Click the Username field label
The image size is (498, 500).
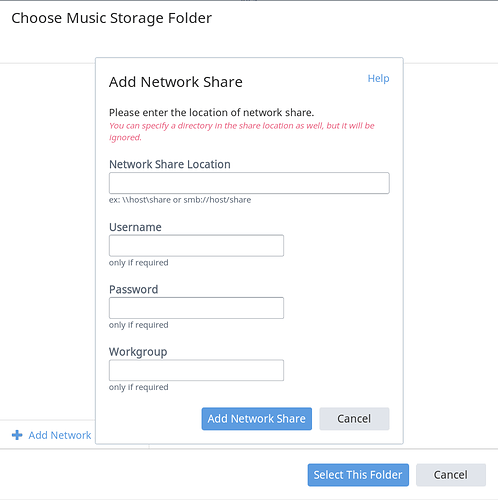pyautogui.click(x=135, y=227)
